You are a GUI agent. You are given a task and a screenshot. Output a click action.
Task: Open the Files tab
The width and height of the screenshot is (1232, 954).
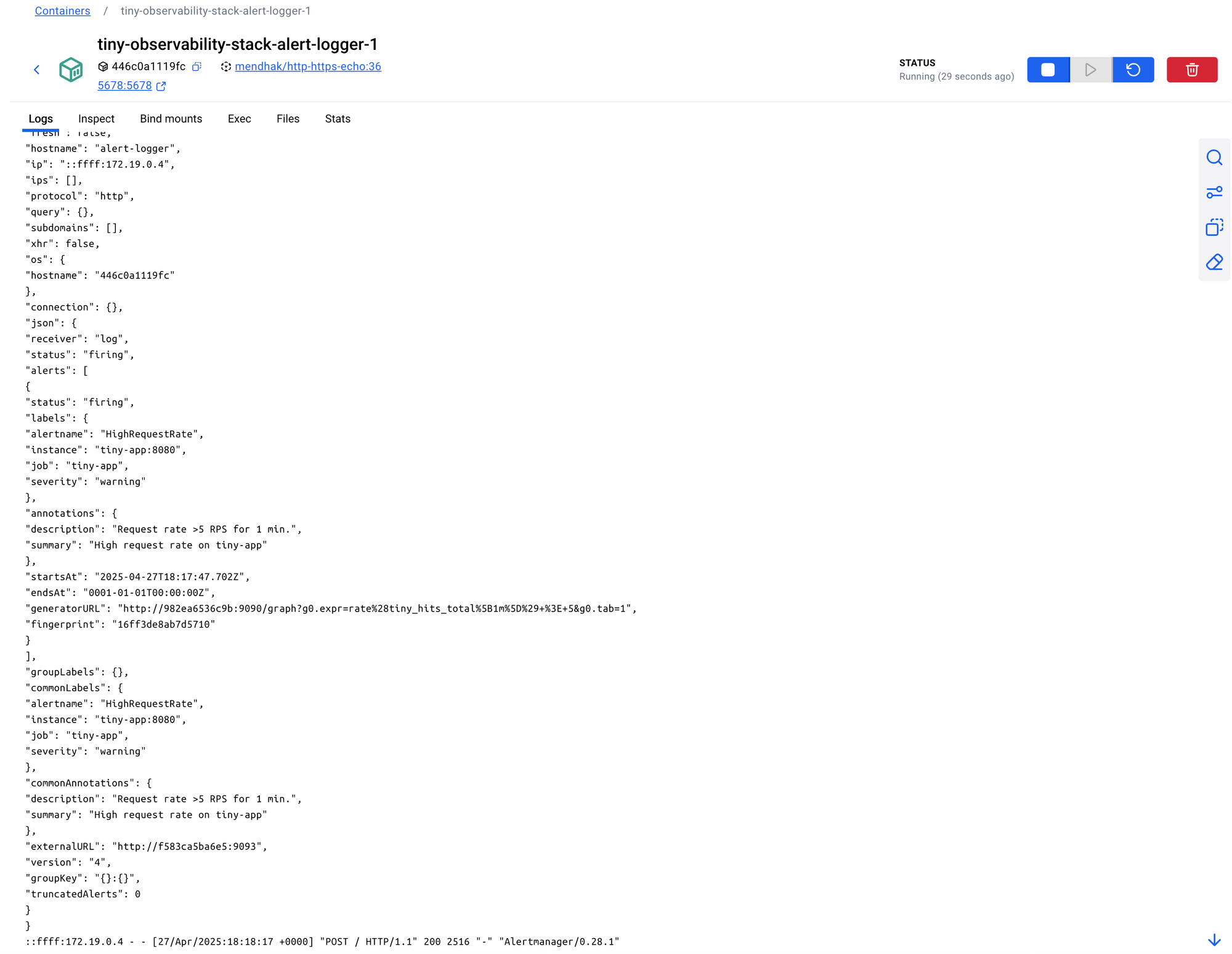click(x=288, y=119)
